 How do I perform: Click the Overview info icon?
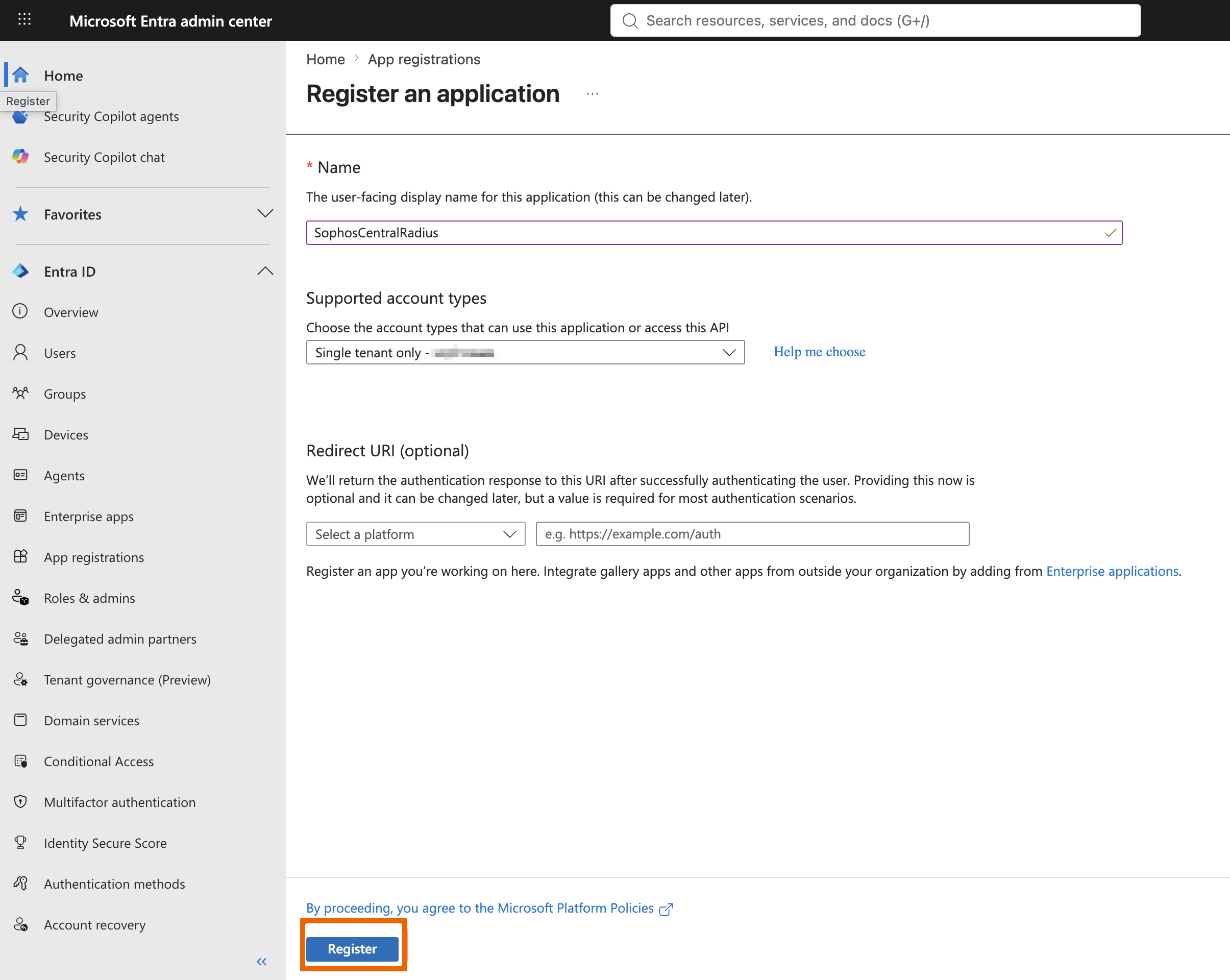pyautogui.click(x=20, y=312)
